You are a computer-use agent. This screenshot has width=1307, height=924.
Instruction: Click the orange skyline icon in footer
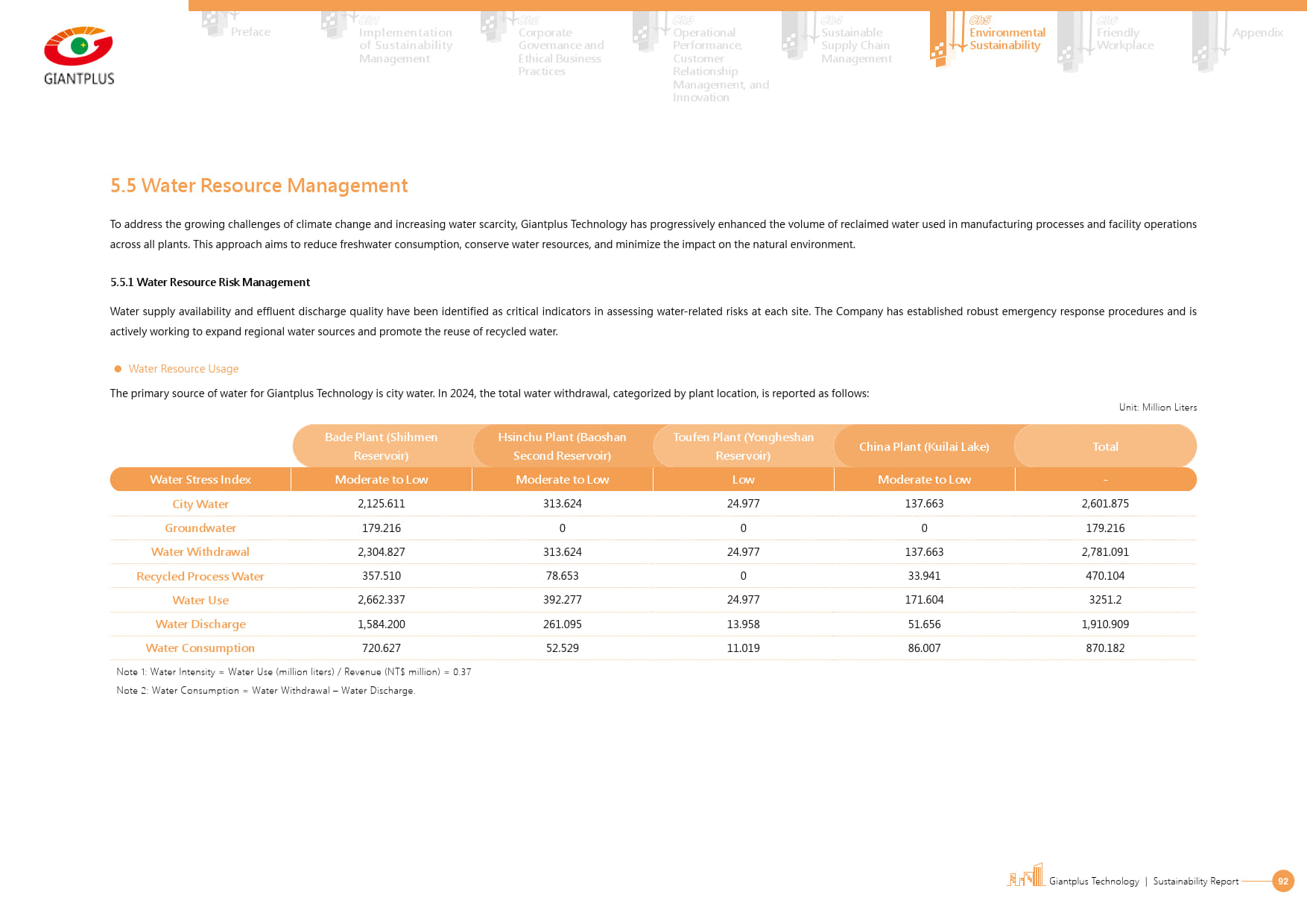(x=1025, y=876)
